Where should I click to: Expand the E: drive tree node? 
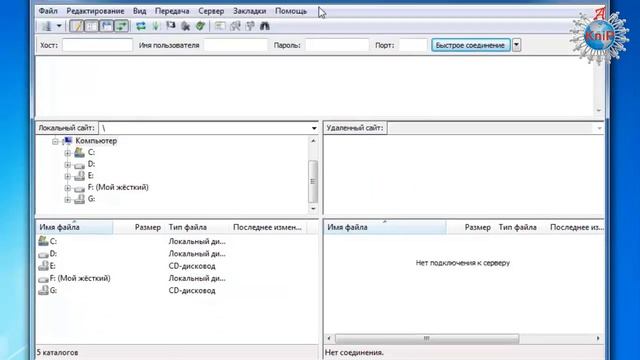[68, 176]
